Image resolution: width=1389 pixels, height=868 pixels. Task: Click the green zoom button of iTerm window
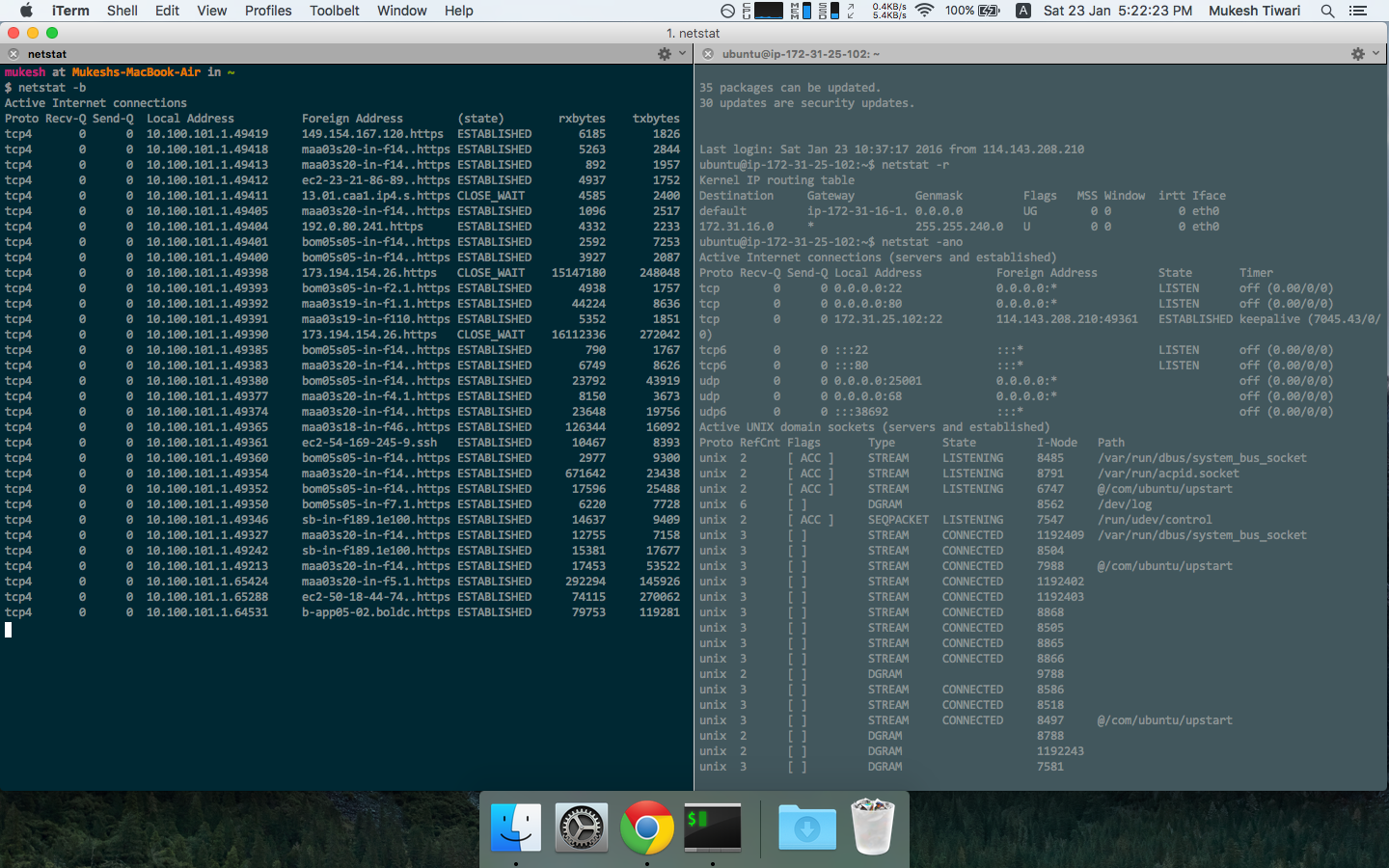tap(52, 33)
